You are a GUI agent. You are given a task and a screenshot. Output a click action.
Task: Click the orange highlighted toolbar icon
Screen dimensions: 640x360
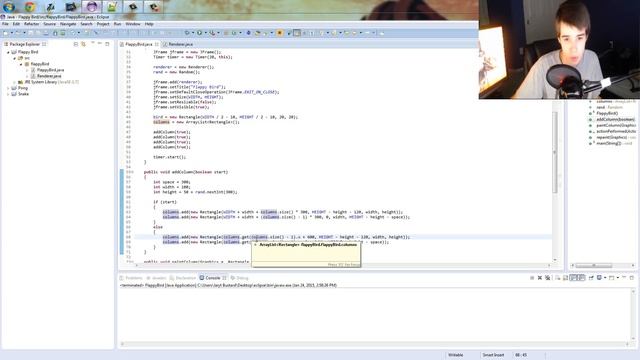click(x=280, y=33)
